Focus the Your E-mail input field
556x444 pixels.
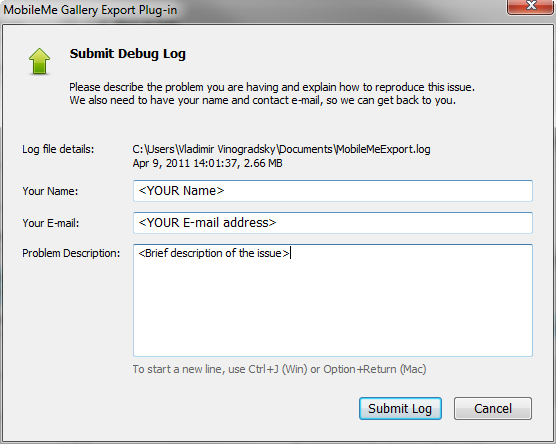pyautogui.click(x=333, y=223)
